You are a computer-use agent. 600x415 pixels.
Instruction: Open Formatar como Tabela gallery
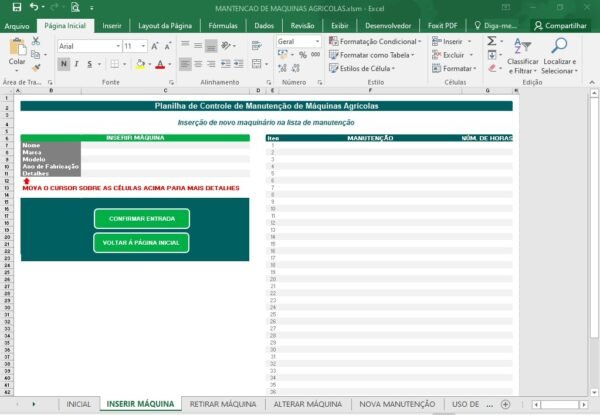pyautogui.click(x=372, y=55)
